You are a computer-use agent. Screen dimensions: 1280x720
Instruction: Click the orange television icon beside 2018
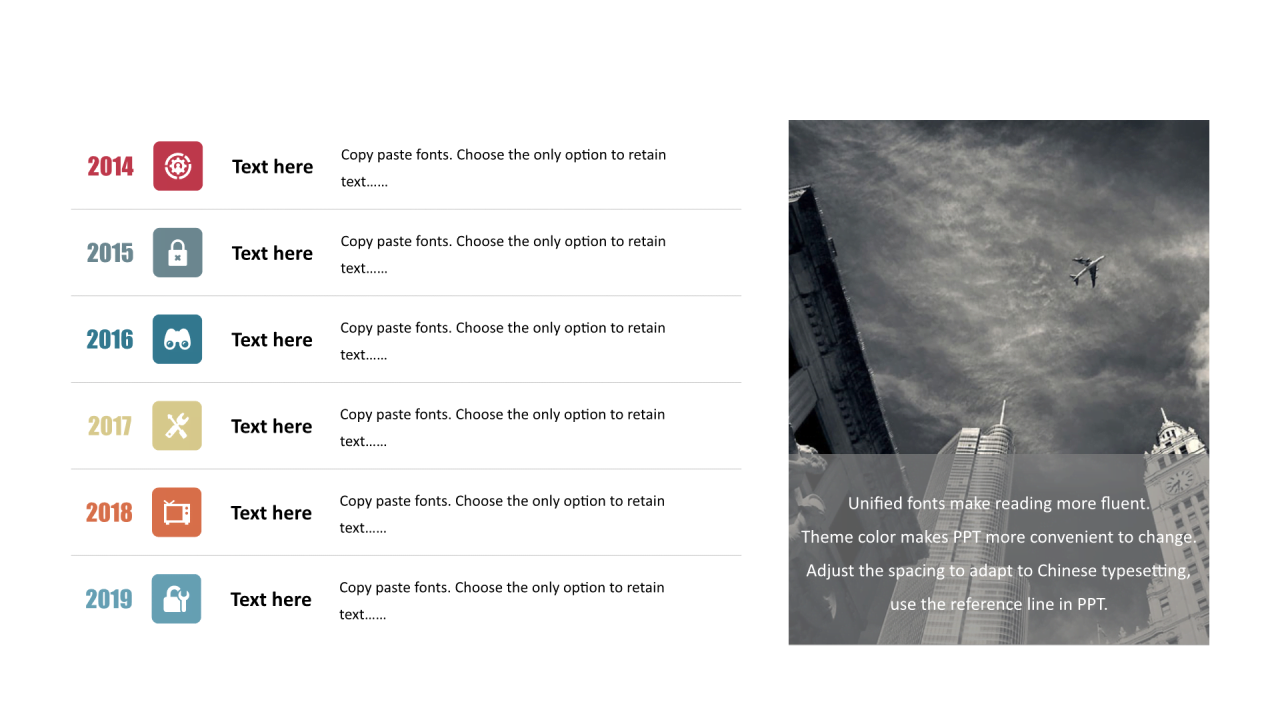(177, 512)
